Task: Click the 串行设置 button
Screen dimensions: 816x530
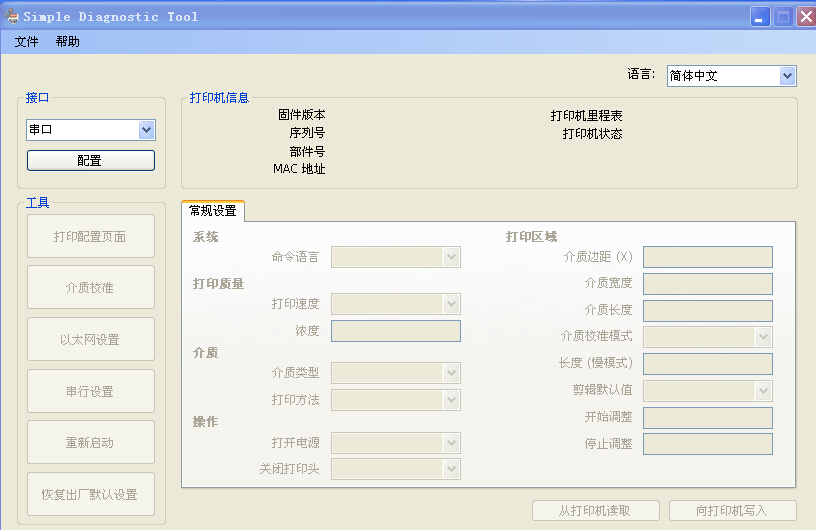Action: pos(90,391)
